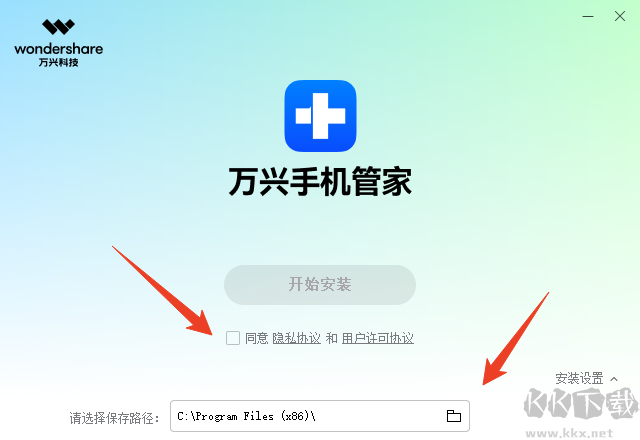
Task: Open the 用户许可协议 user license link
Action: click(x=378, y=338)
